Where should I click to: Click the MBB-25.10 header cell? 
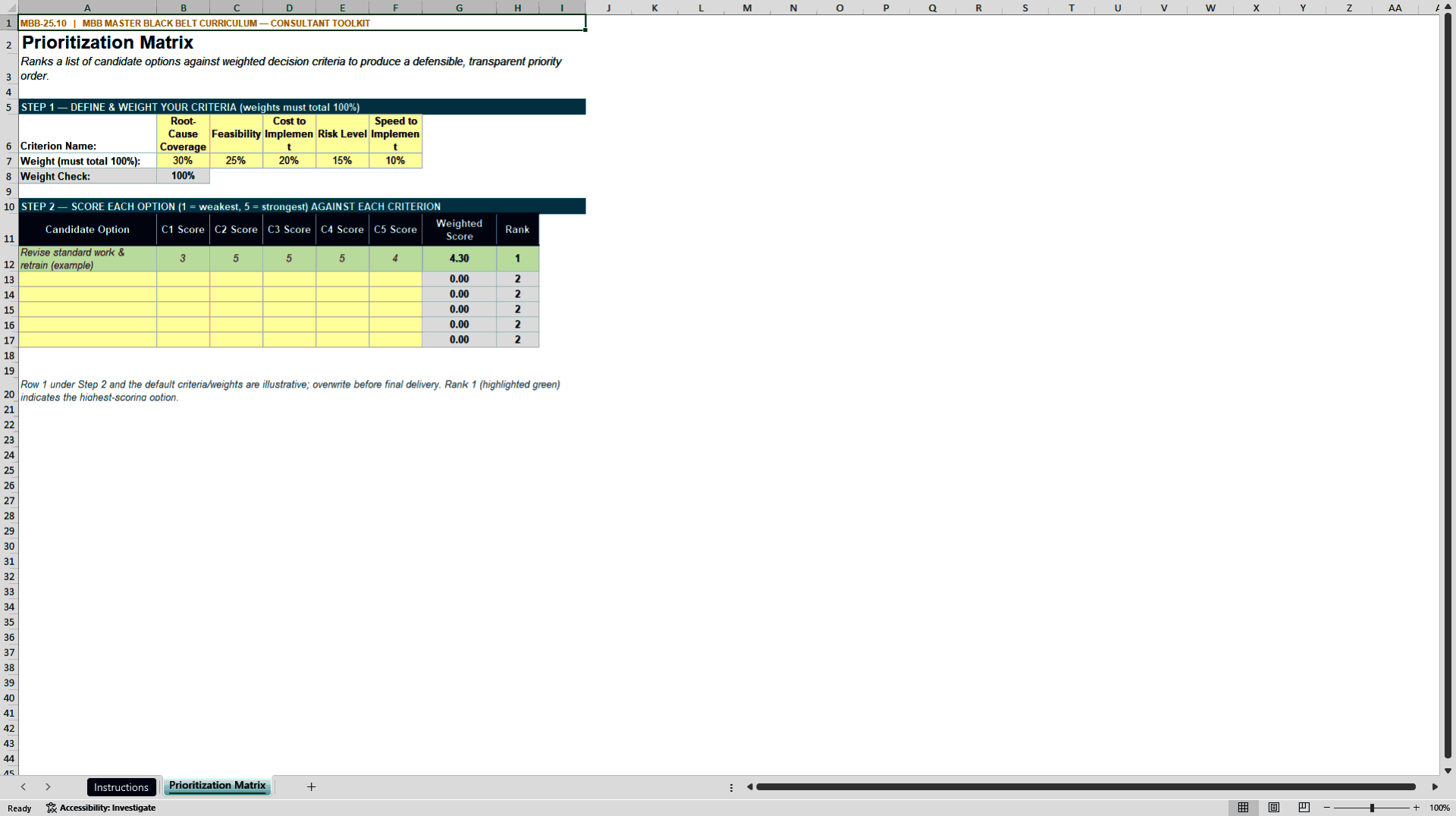click(x=302, y=23)
